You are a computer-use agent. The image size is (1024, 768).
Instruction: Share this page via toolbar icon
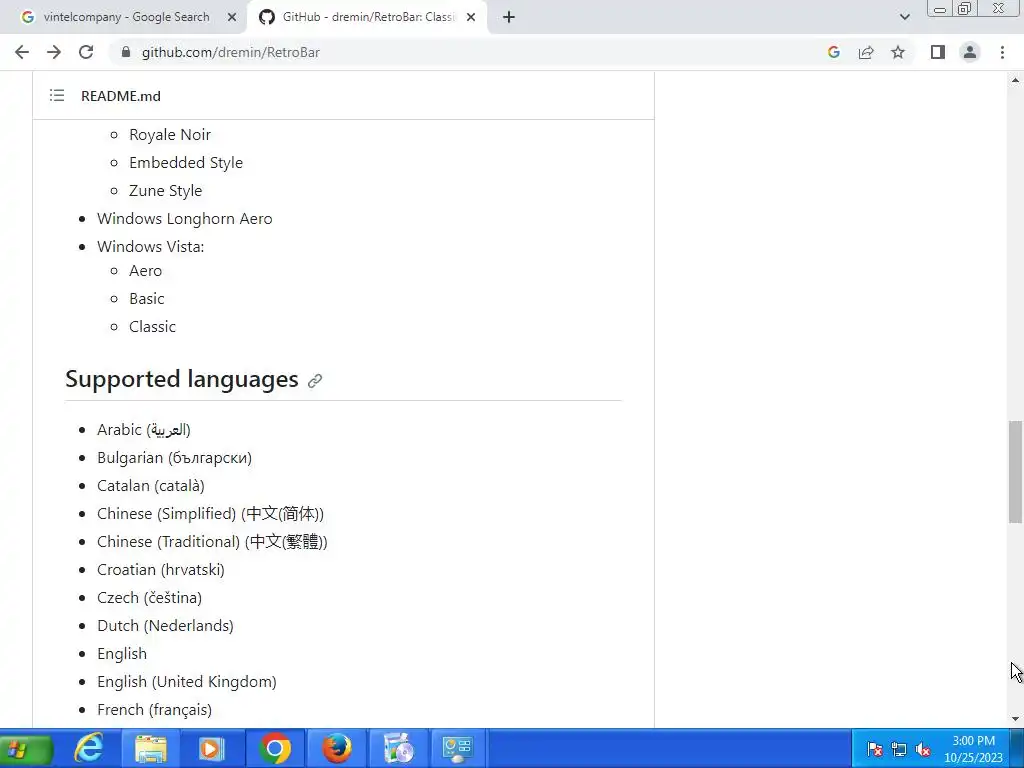(x=866, y=52)
